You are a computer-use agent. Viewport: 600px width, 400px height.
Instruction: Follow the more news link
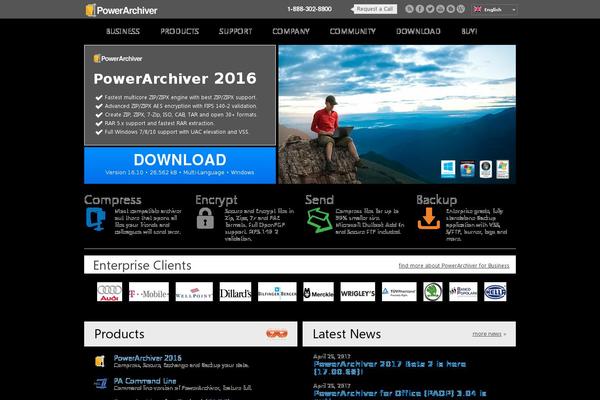[489, 334]
